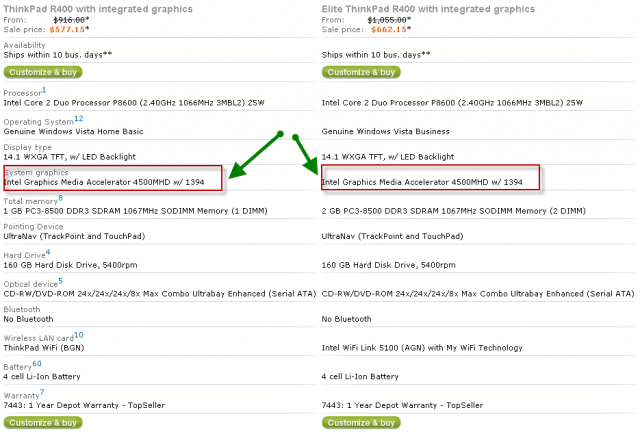Open footnote 8 next to Total memory
Image resolution: width=640 pixels, height=434 pixels.
pos(60,198)
